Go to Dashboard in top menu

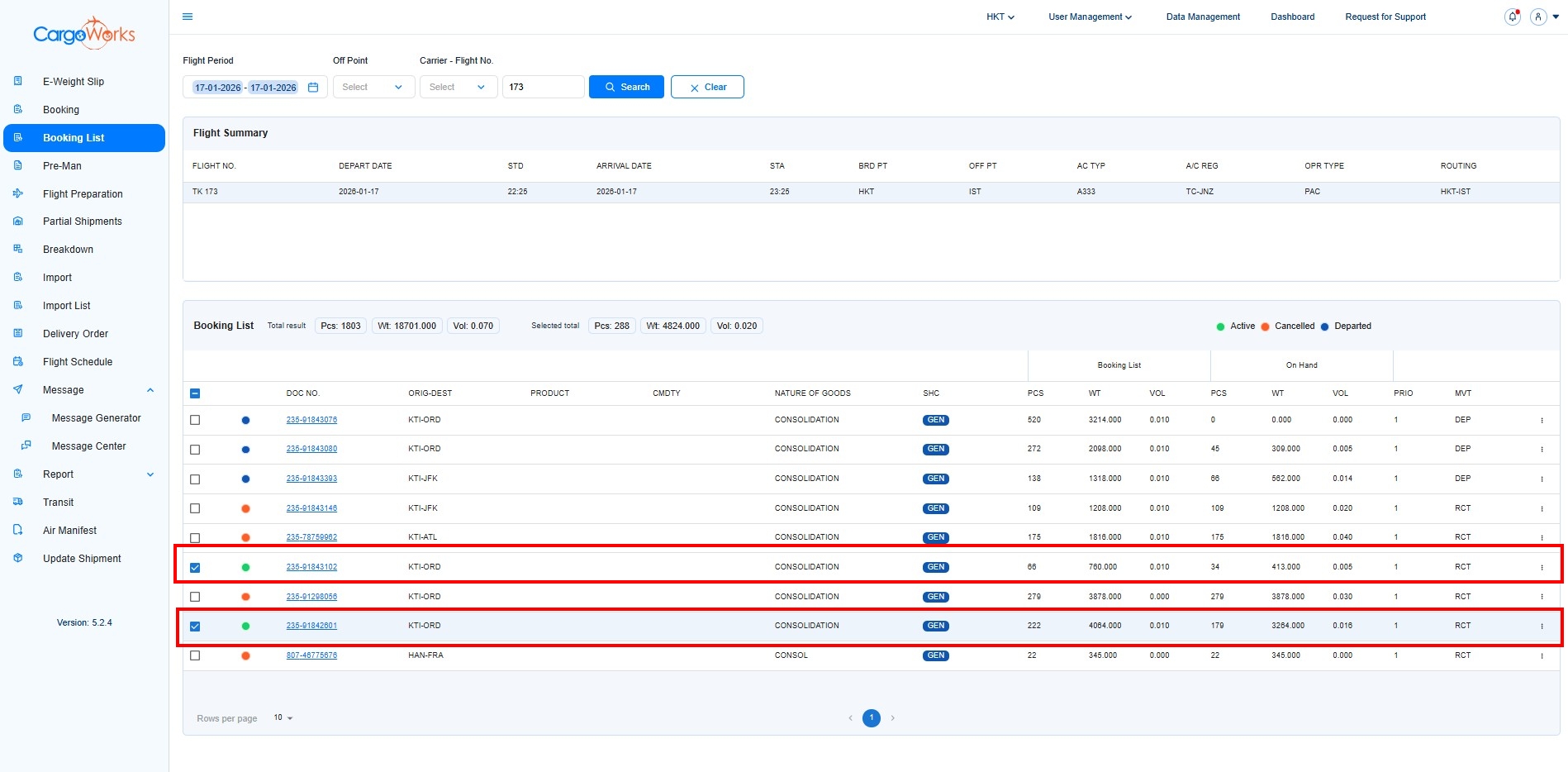coord(1292,17)
